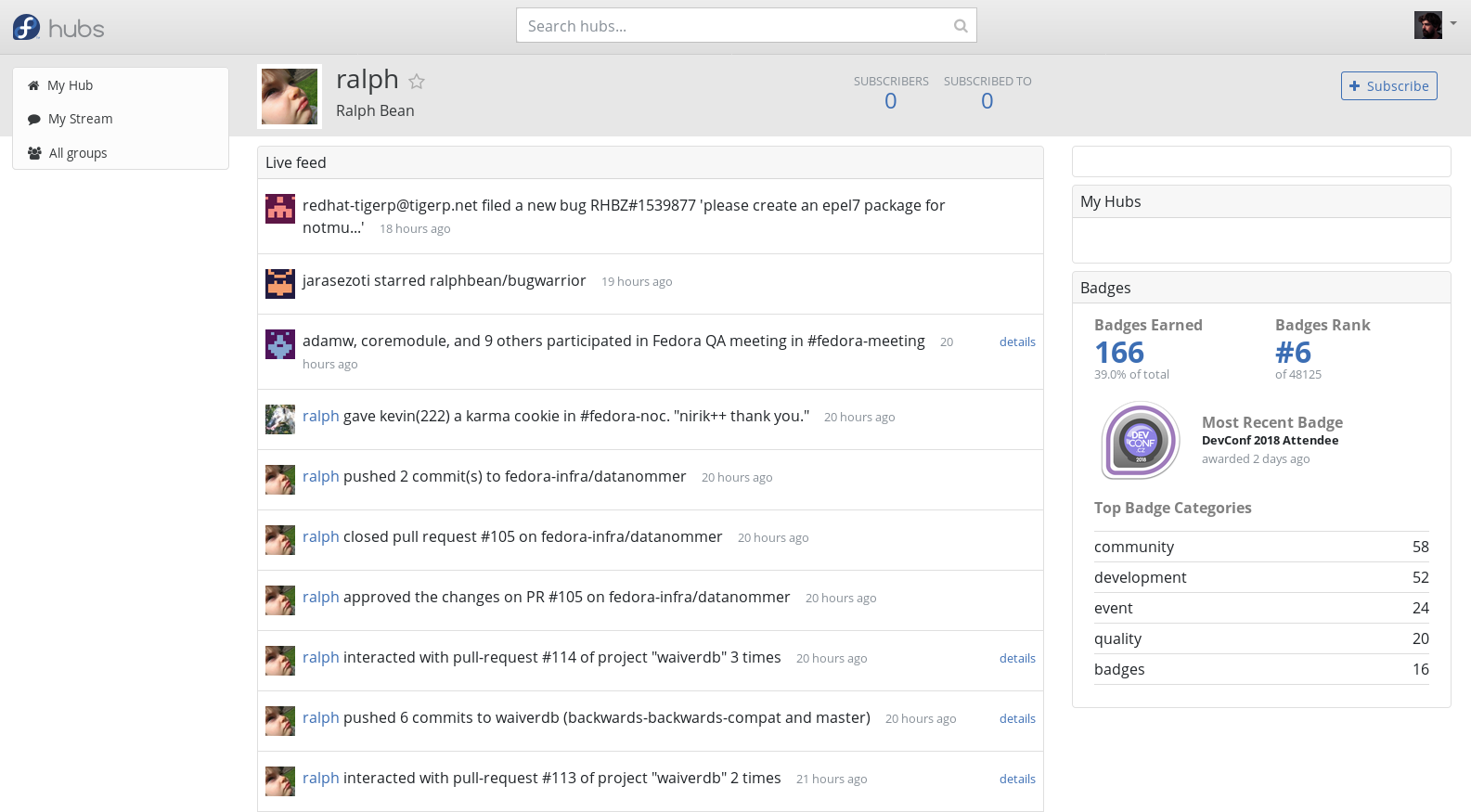Viewport: 1471px width, 812px height.
Task: Click ralph link in approved changes entry
Action: (321, 598)
